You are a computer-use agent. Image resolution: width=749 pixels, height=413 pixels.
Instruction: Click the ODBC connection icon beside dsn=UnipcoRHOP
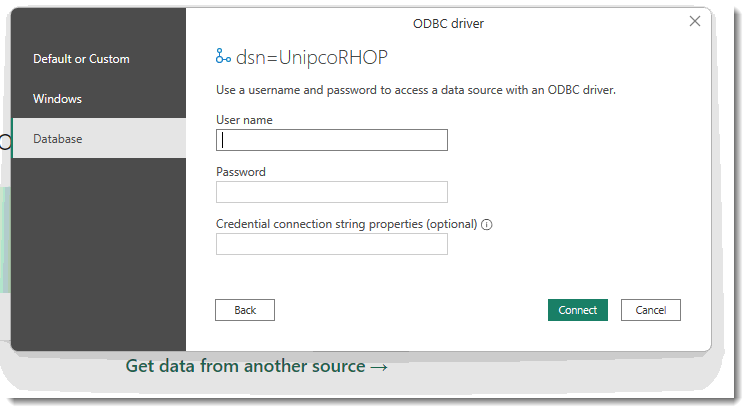point(223,57)
